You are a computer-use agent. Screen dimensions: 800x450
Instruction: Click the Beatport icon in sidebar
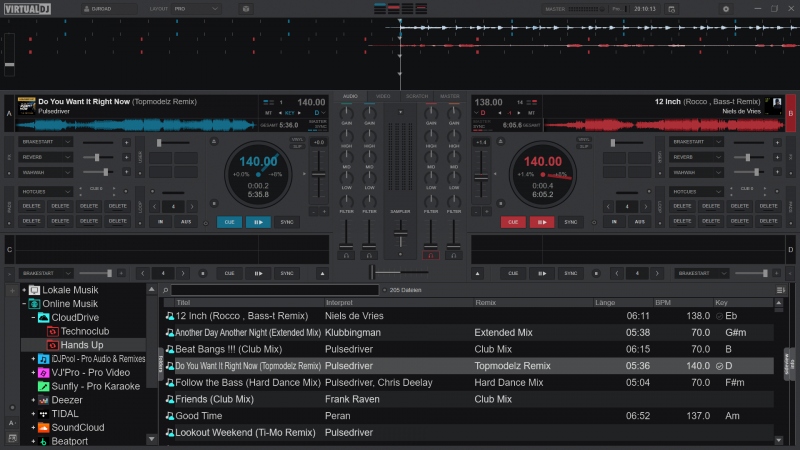pos(43,441)
